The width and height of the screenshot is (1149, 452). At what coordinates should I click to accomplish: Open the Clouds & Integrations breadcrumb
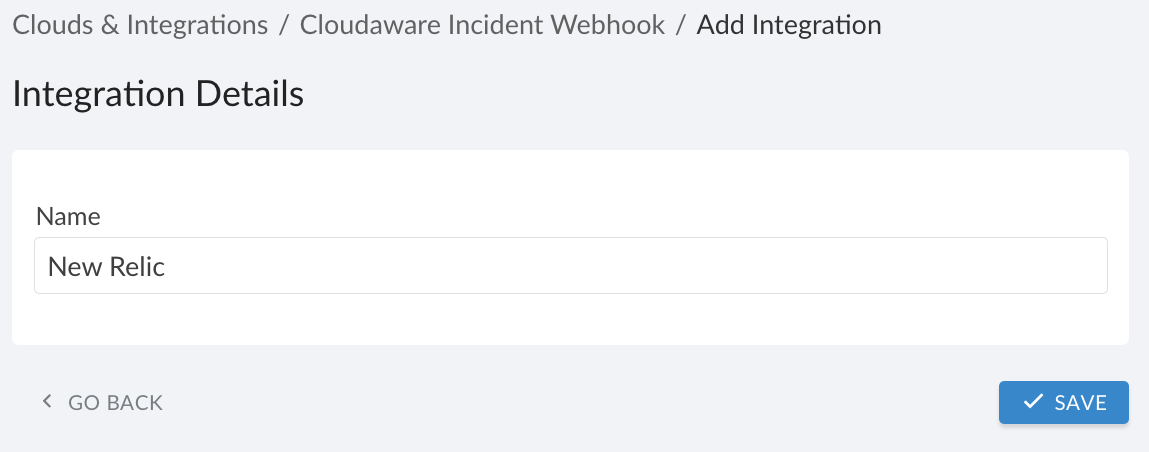(x=140, y=25)
